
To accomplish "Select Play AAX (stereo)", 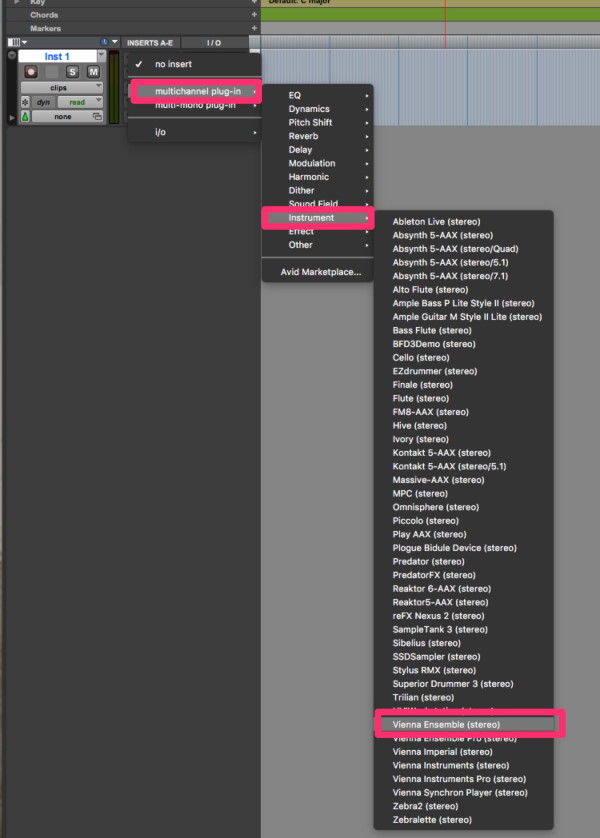I will point(463,534).
